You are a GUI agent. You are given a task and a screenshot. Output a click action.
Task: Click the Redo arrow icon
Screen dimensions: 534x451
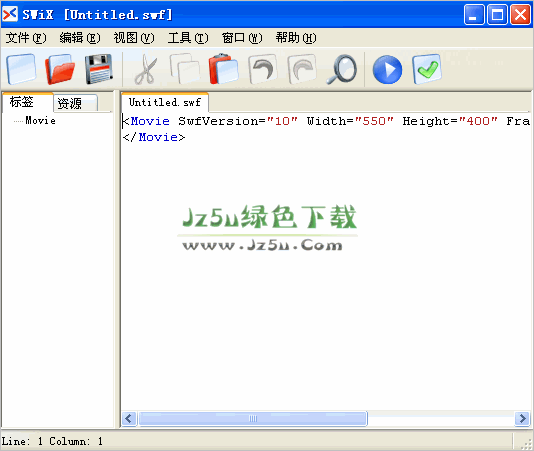[x=302, y=69]
